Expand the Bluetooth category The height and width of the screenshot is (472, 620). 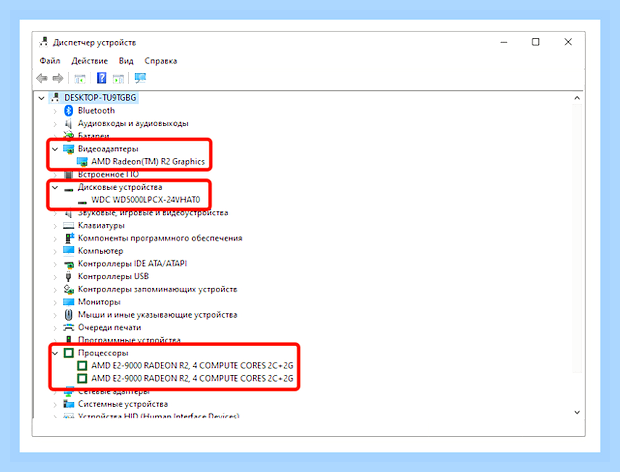55,111
